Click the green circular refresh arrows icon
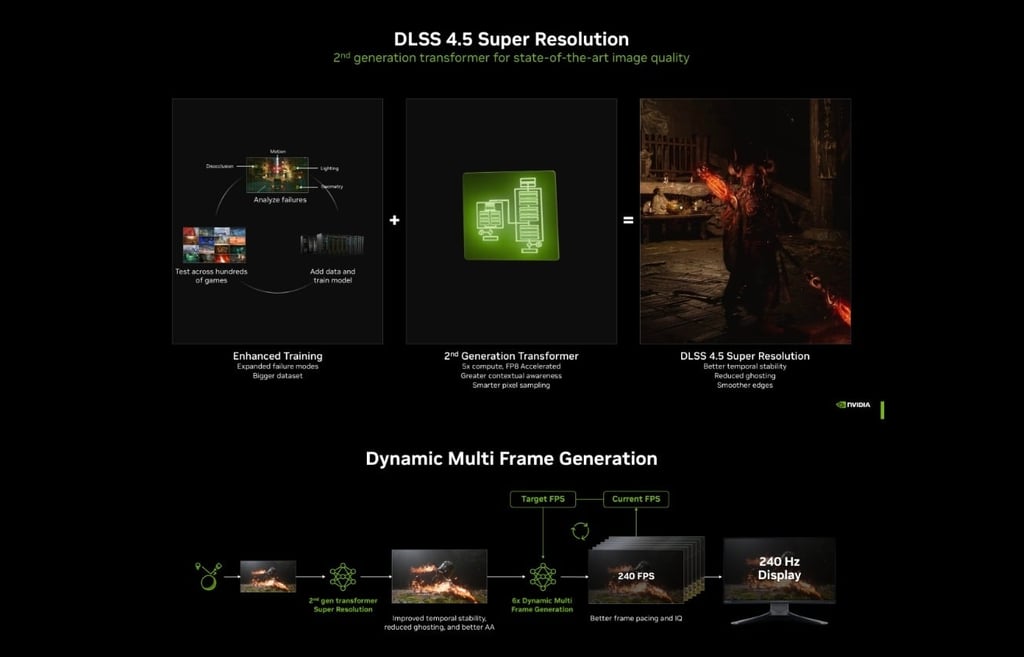1024x657 pixels. [x=580, y=531]
